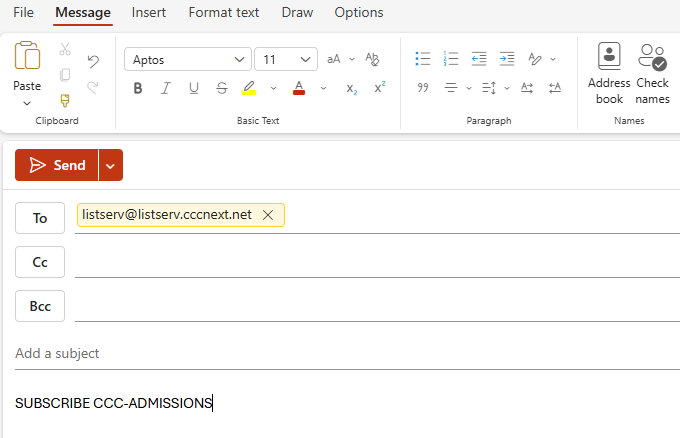This screenshot has height=438, width=680.
Task: Click the SUBSCRIBE CCC-ADMISSIONS body text
Action: (x=114, y=403)
